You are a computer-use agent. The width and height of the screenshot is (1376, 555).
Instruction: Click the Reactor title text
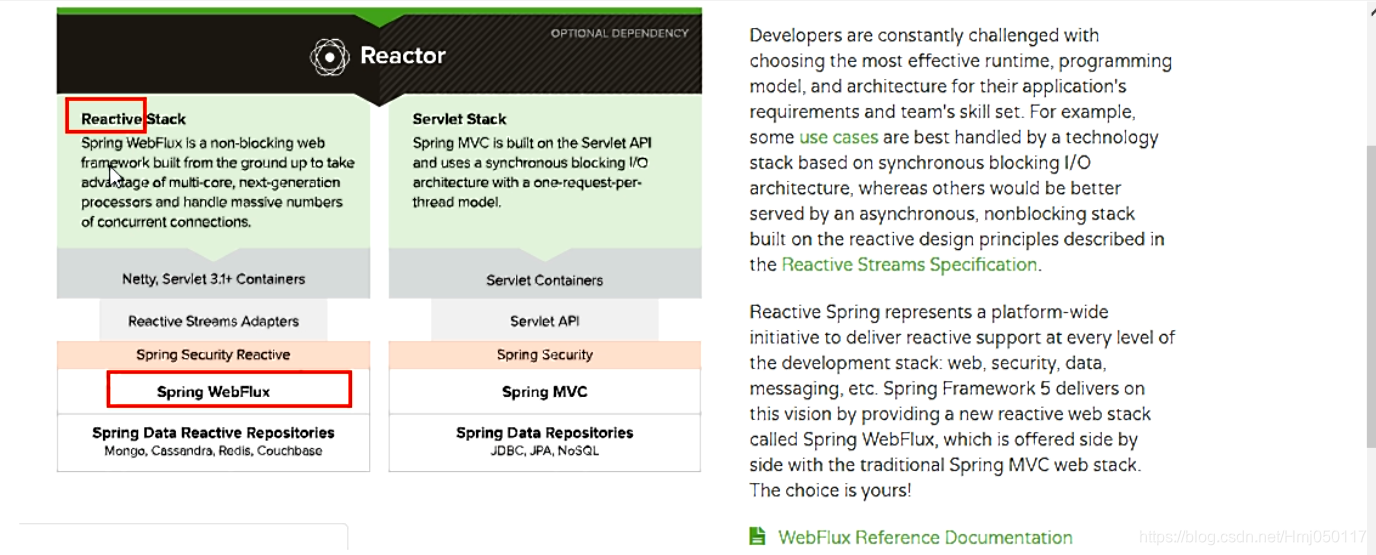(402, 56)
